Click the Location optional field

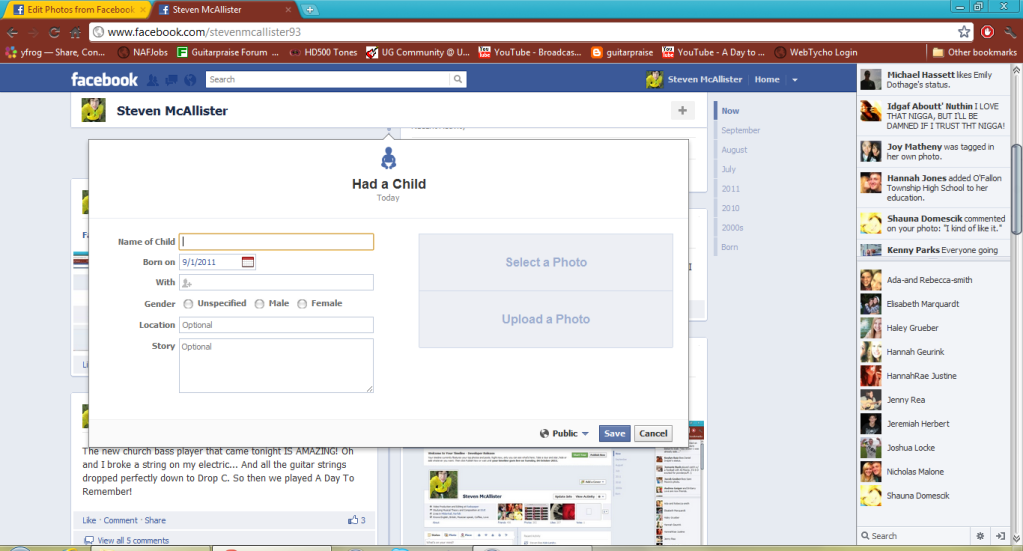tap(276, 325)
